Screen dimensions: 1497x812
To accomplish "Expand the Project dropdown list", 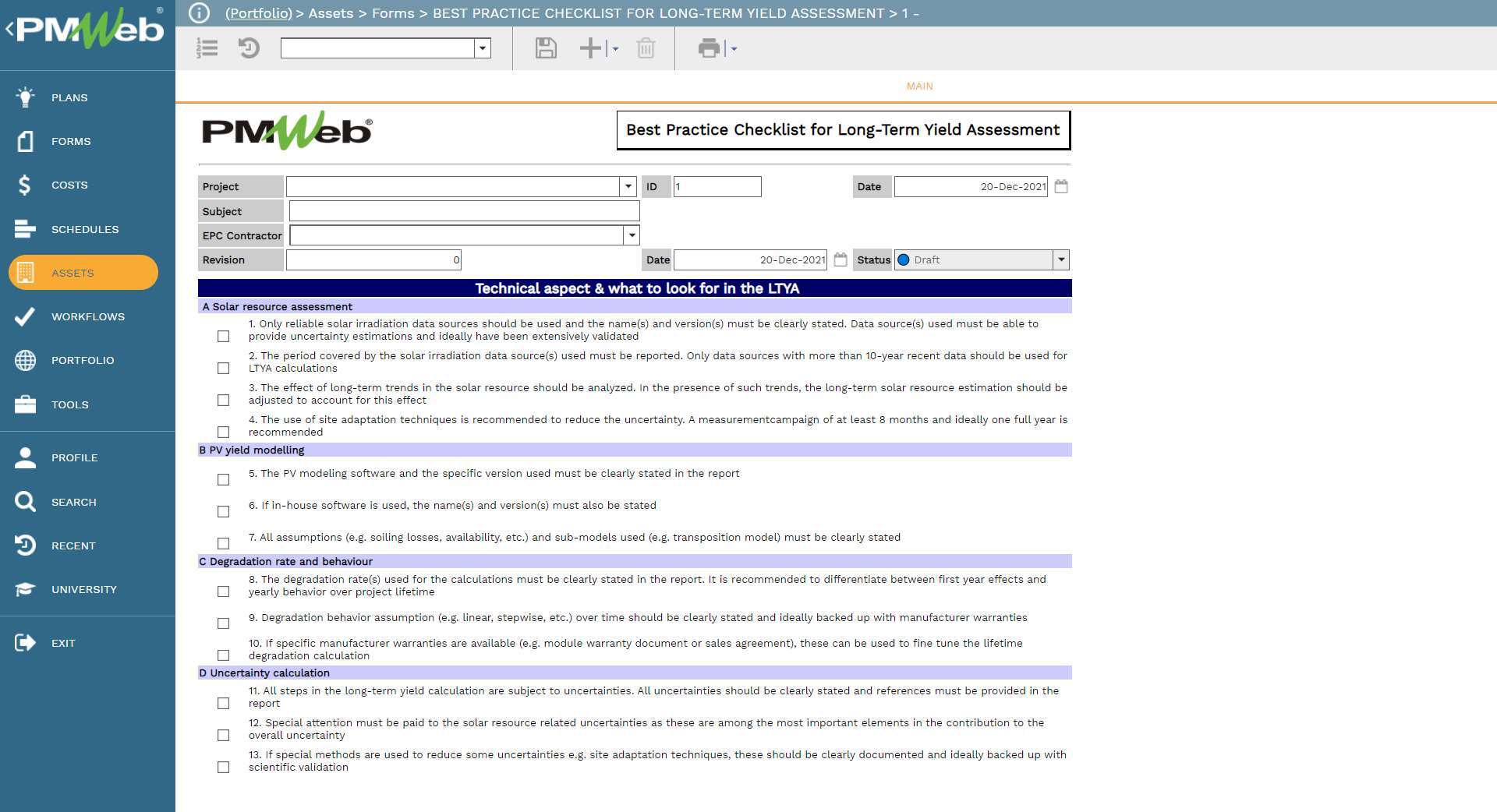I will click(x=628, y=186).
